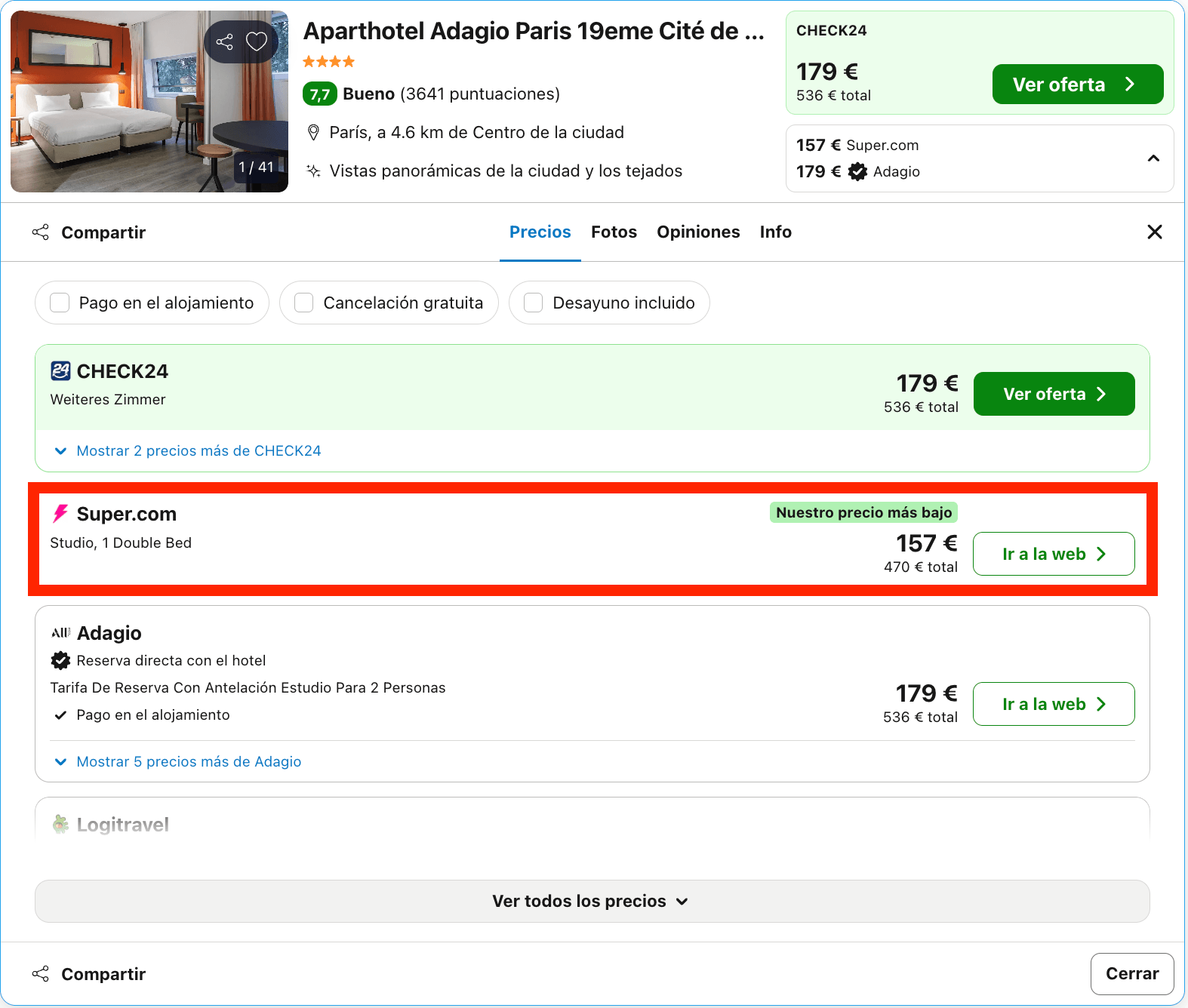
Task: Click bottom Compartir link
Action: pyautogui.click(x=89, y=974)
